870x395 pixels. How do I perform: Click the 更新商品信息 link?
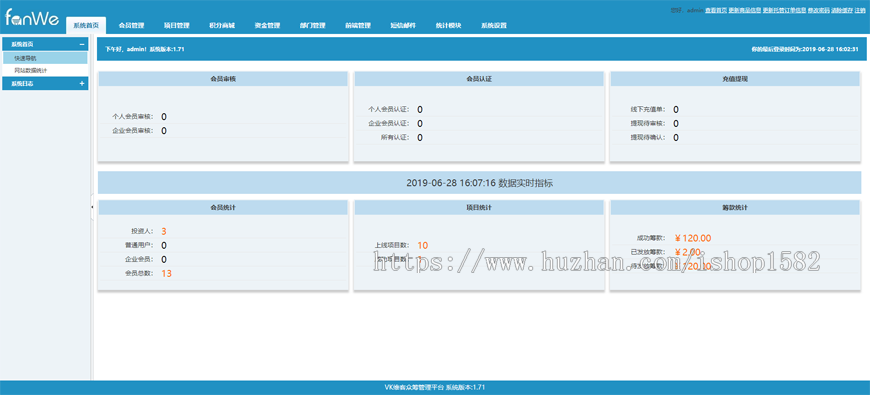tap(745, 11)
